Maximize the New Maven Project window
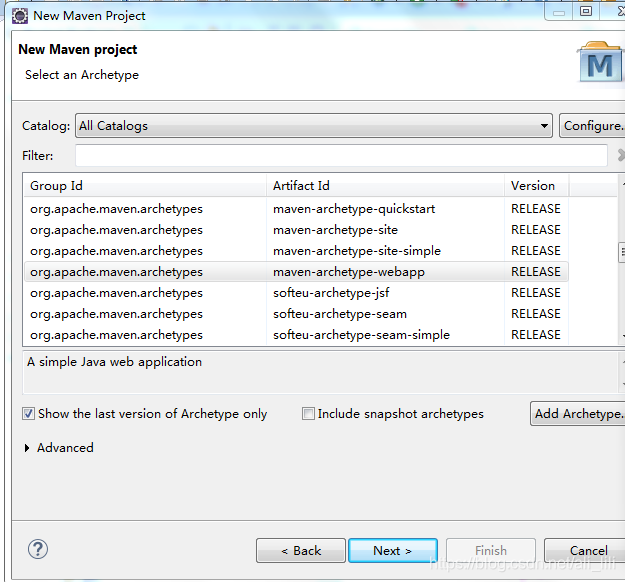 tap(586, 11)
